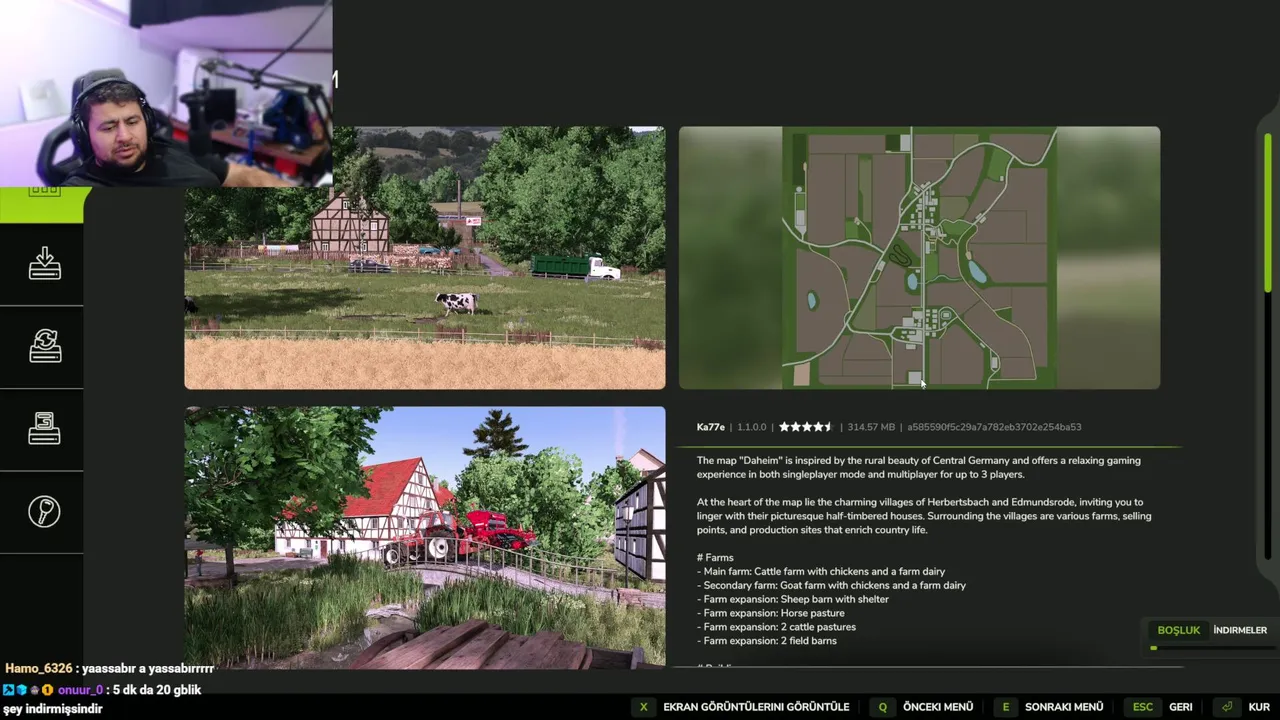Click Farm expansion: Horse pasture line
The image size is (1280, 720).
point(771,613)
